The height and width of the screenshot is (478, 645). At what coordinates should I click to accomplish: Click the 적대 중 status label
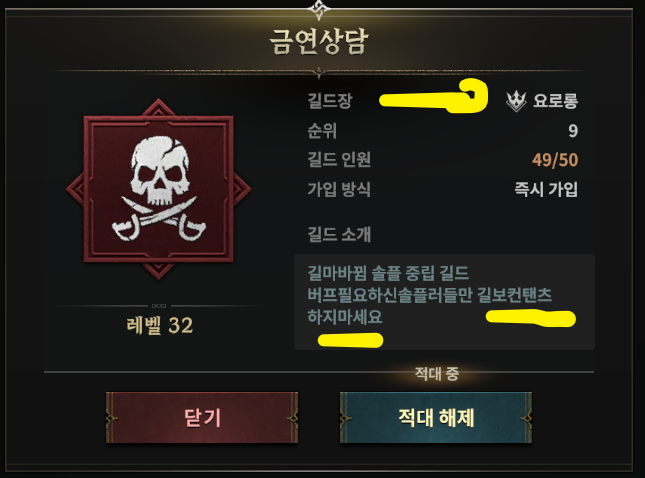click(436, 374)
